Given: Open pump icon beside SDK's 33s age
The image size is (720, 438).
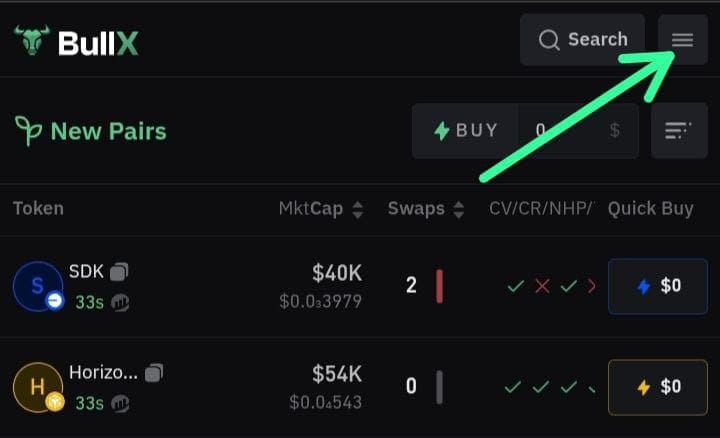Looking at the screenshot, I should coord(120,302).
